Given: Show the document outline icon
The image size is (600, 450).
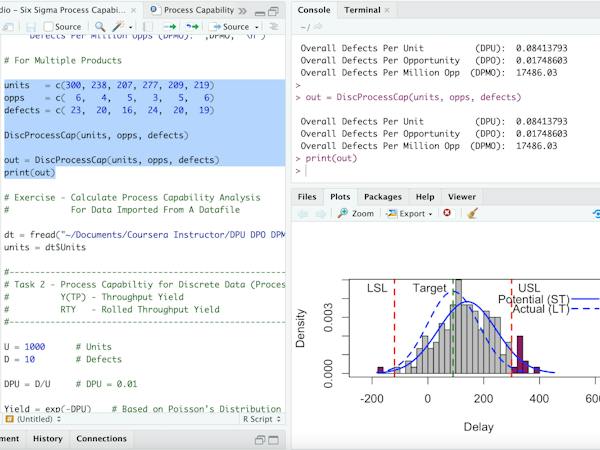Looking at the screenshot, I should coord(274,26).
